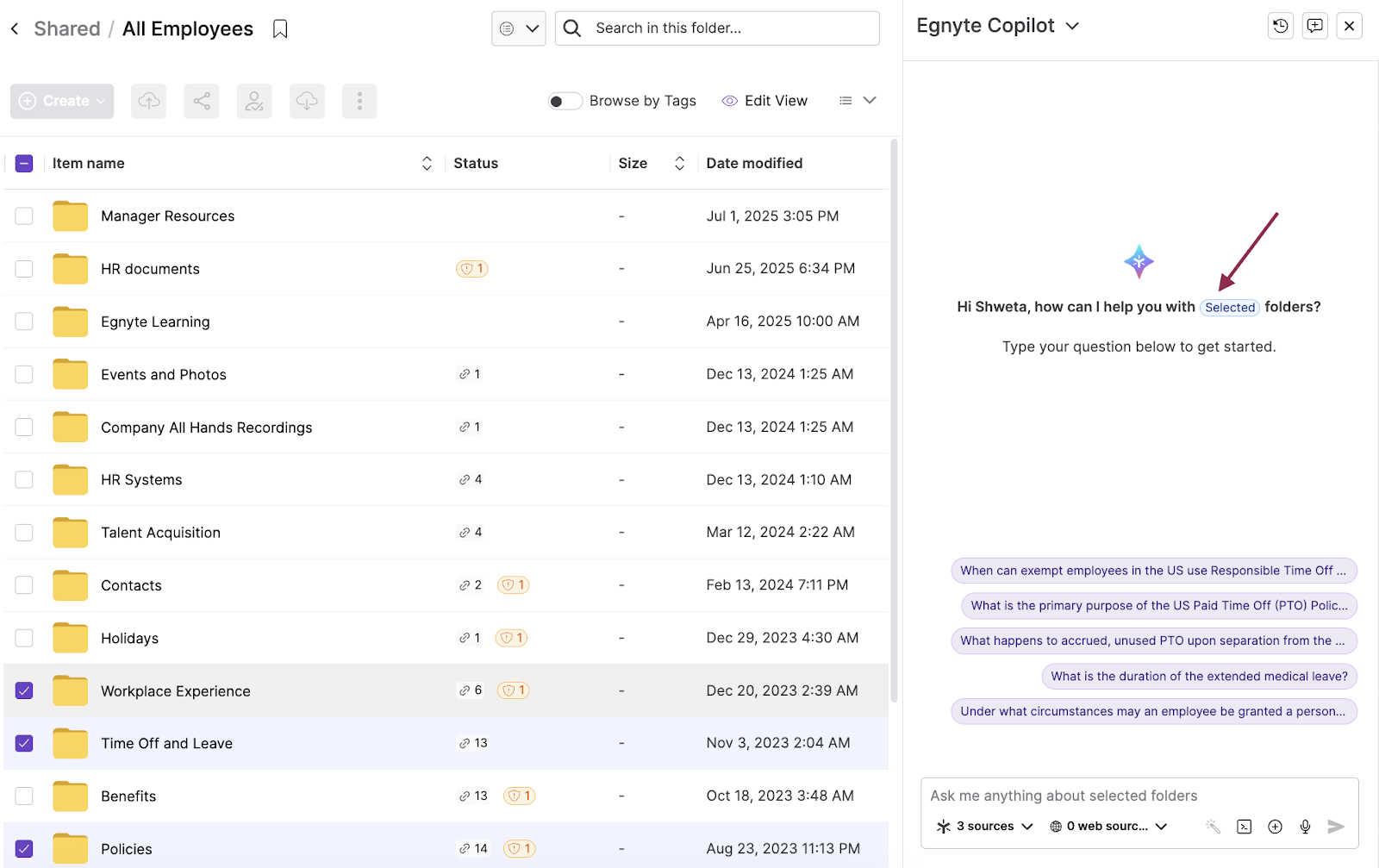Open the Create button dropdown

coord(61,101)
